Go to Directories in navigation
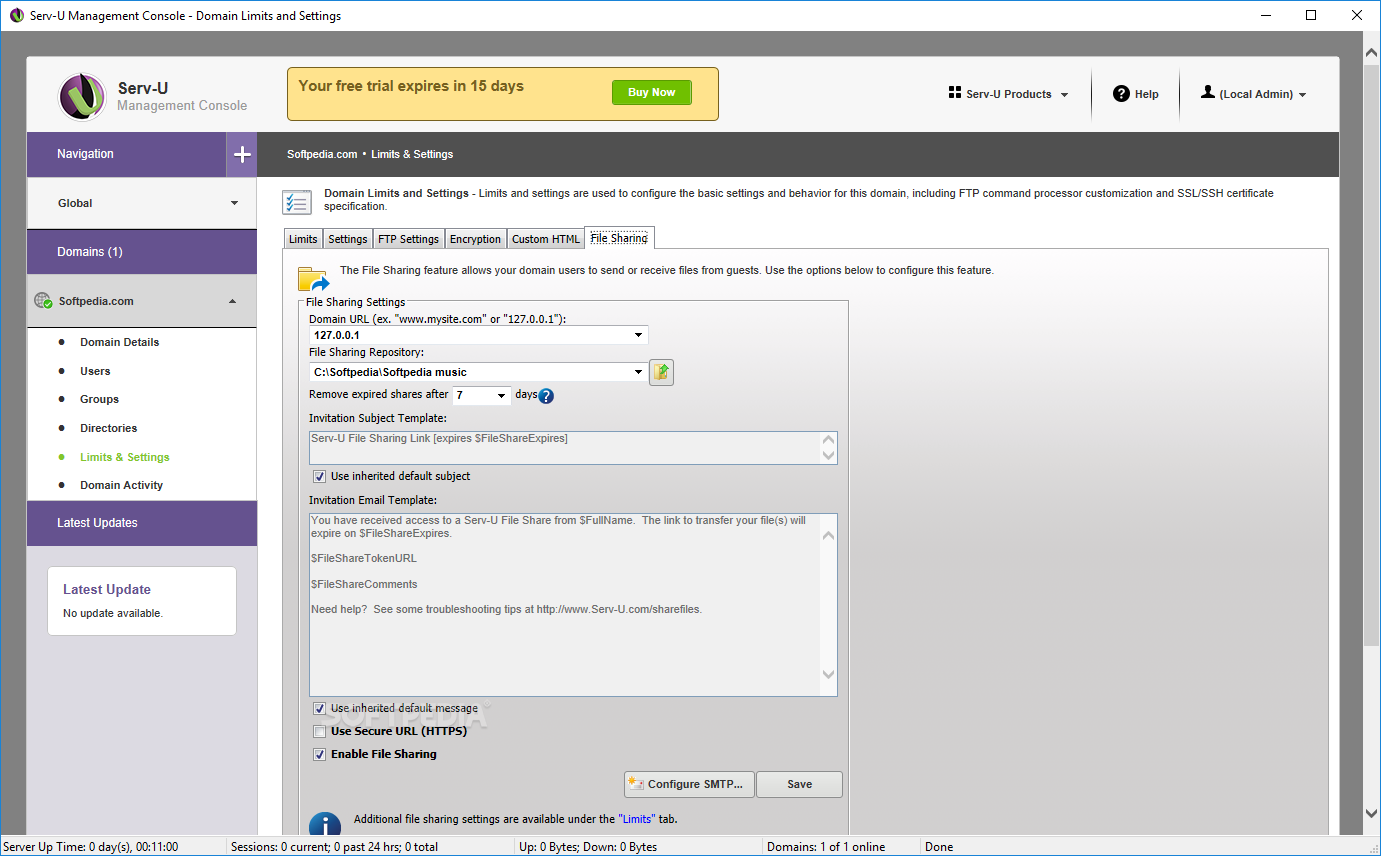Image resolution: width=1381 pixels, height=856 pixels. 109,428
